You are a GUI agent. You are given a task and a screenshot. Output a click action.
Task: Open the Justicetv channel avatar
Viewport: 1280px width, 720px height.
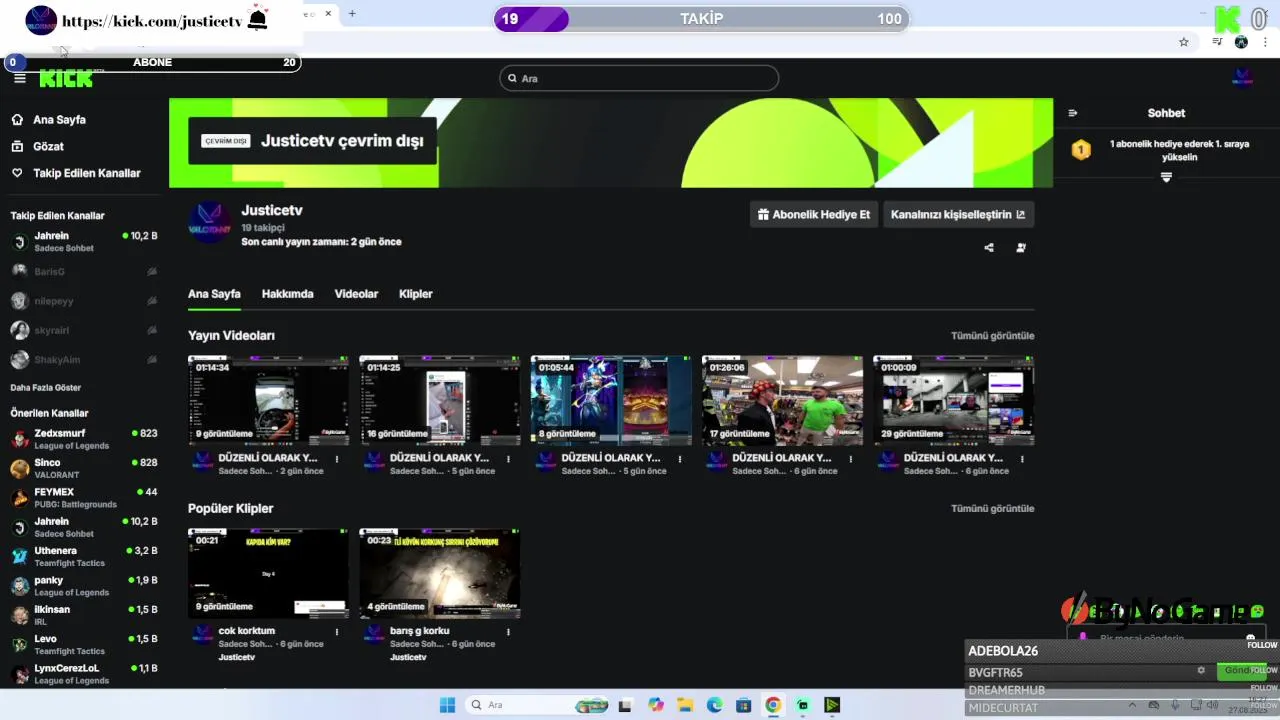pyautogui.click(x=209, y=221)
